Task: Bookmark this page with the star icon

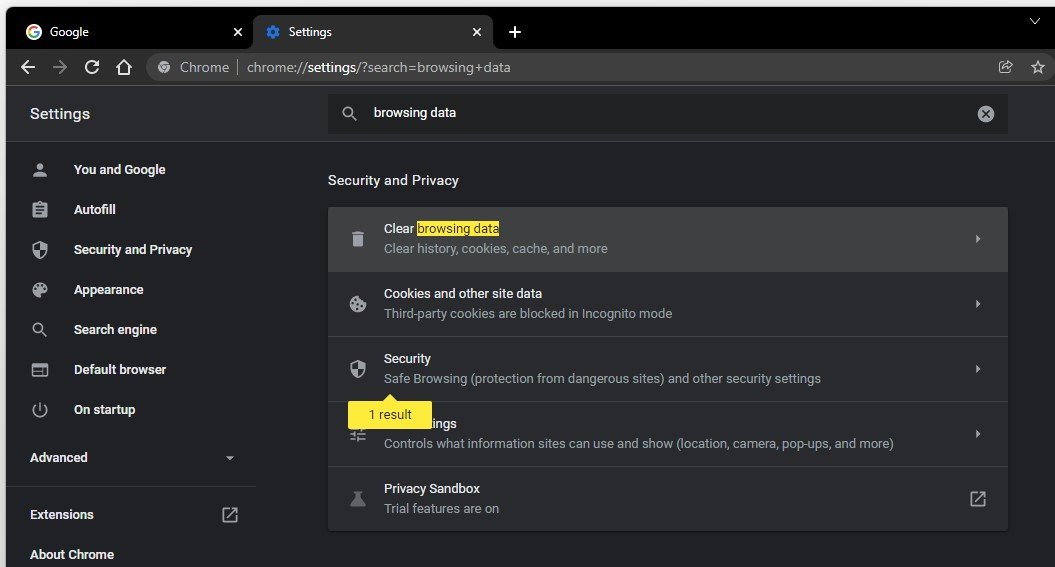Action: (1037, 67)
